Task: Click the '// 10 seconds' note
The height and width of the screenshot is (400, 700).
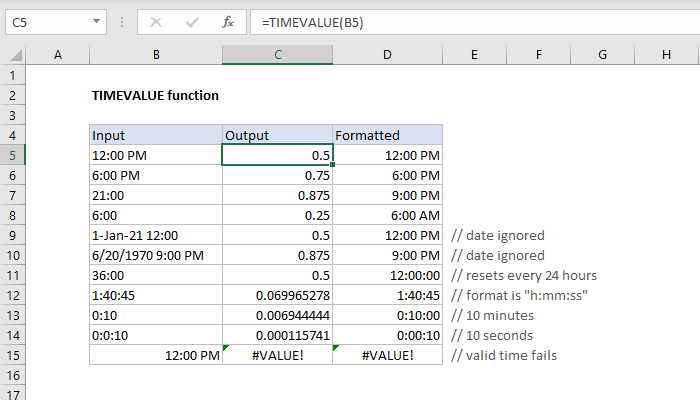Action: pos(492,335)
